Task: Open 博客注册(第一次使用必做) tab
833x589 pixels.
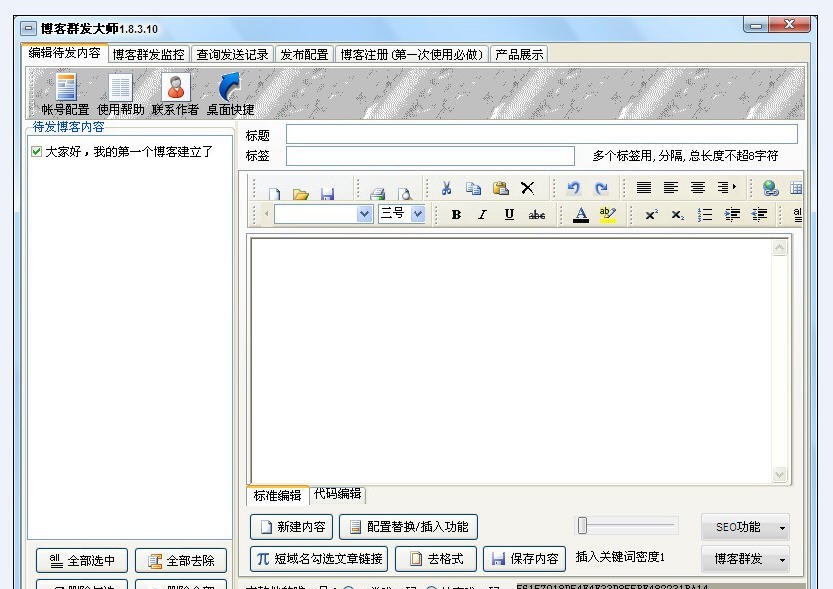Action: pyautogui.click(x=411, y=55)
